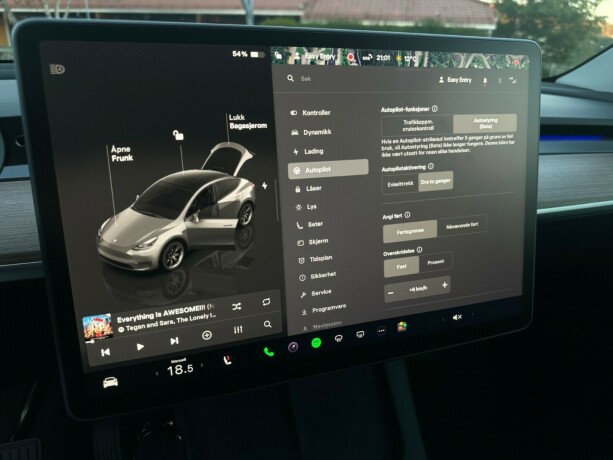Viewport: 613px width, 460px height.
Task: Open the Toybox colorful icon in the dock
Action: [402, 326]
